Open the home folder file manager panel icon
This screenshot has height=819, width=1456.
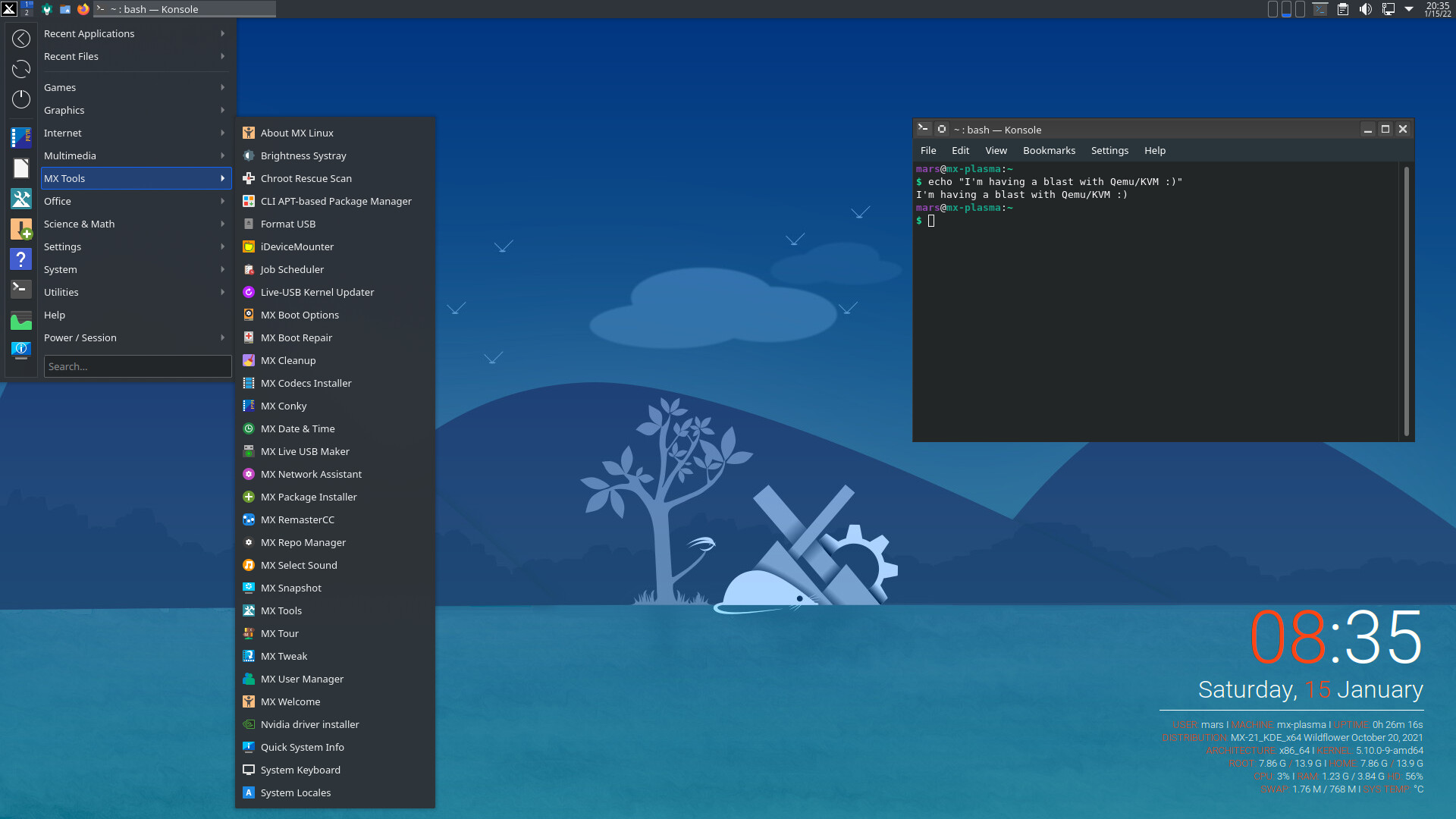(x=65, y=9)
